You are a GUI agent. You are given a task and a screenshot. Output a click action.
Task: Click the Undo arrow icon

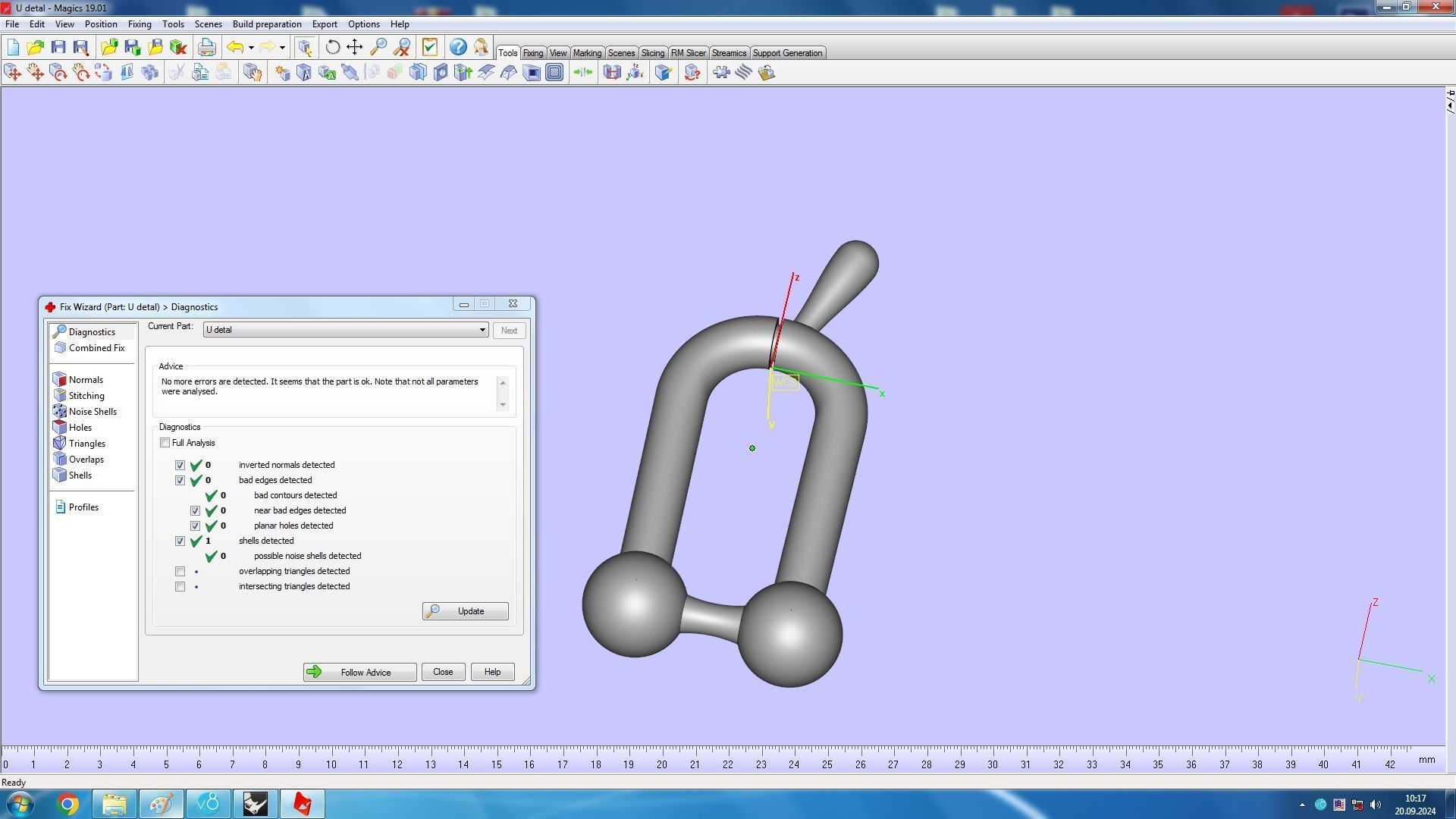tap(235, 47)
